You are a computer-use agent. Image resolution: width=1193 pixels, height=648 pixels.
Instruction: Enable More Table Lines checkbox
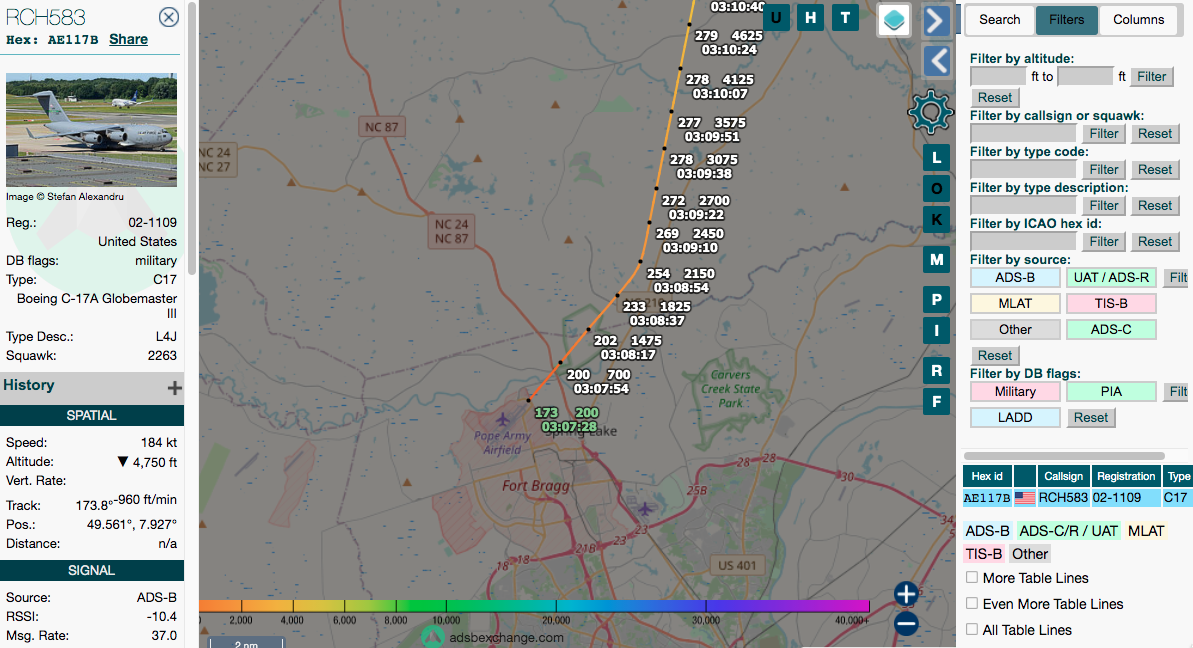pyautogui.click(x=972, y=577)
